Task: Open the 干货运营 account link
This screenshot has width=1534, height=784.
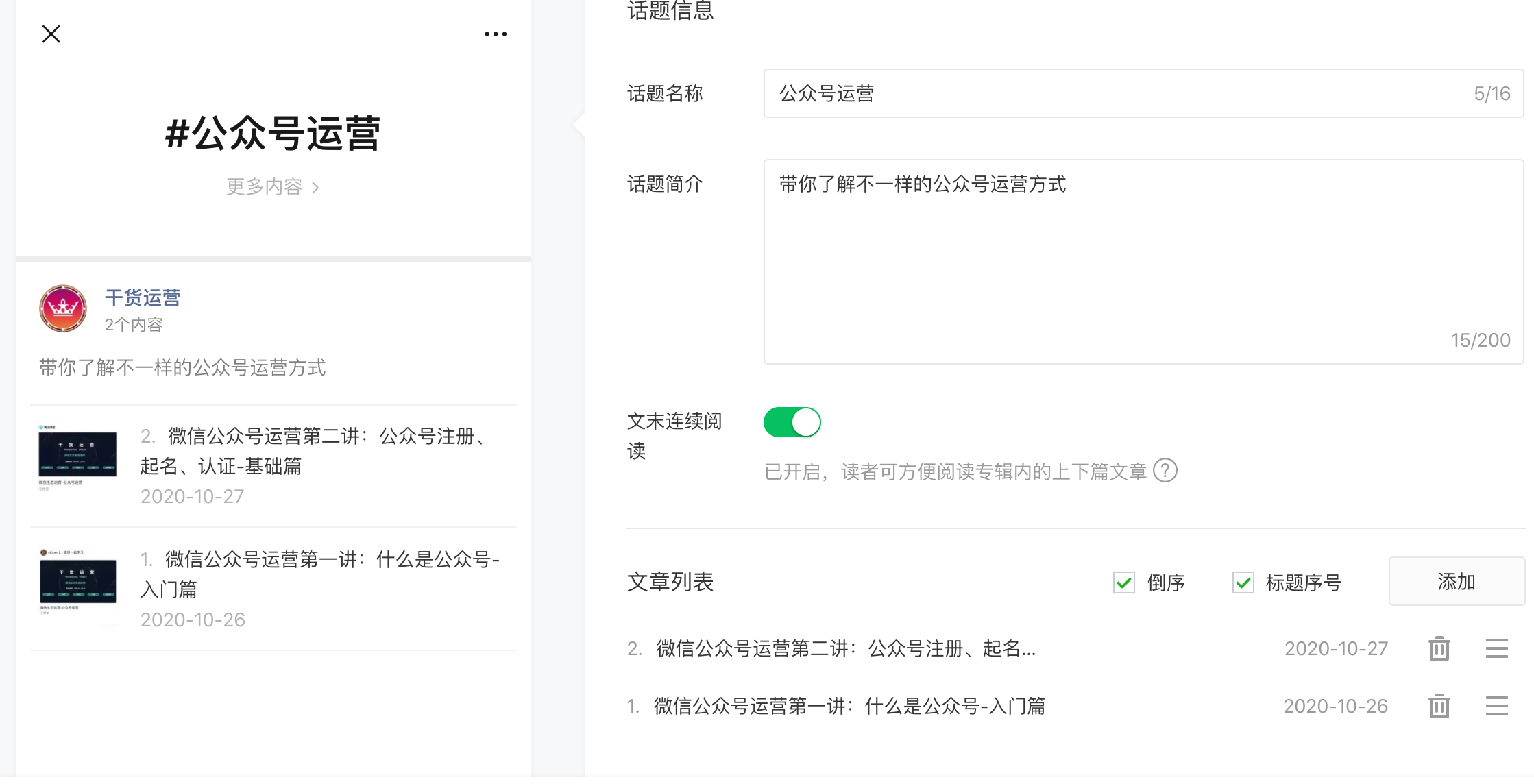Action: pos(143,297)
